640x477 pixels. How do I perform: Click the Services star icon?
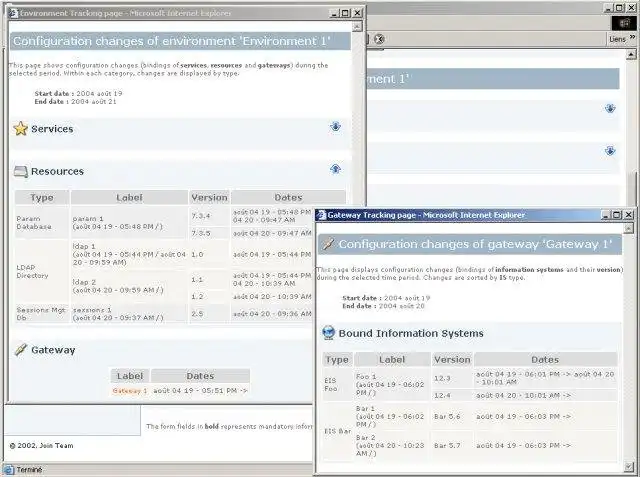[x=20, y=129]
